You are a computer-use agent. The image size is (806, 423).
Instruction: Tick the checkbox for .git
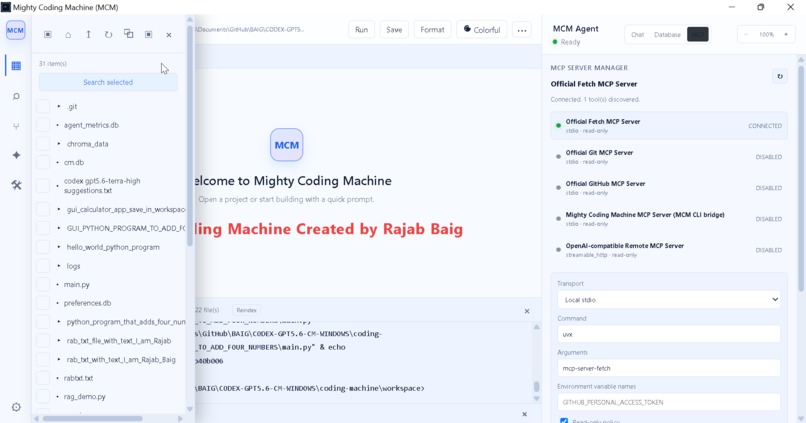(x=43, y=106)
